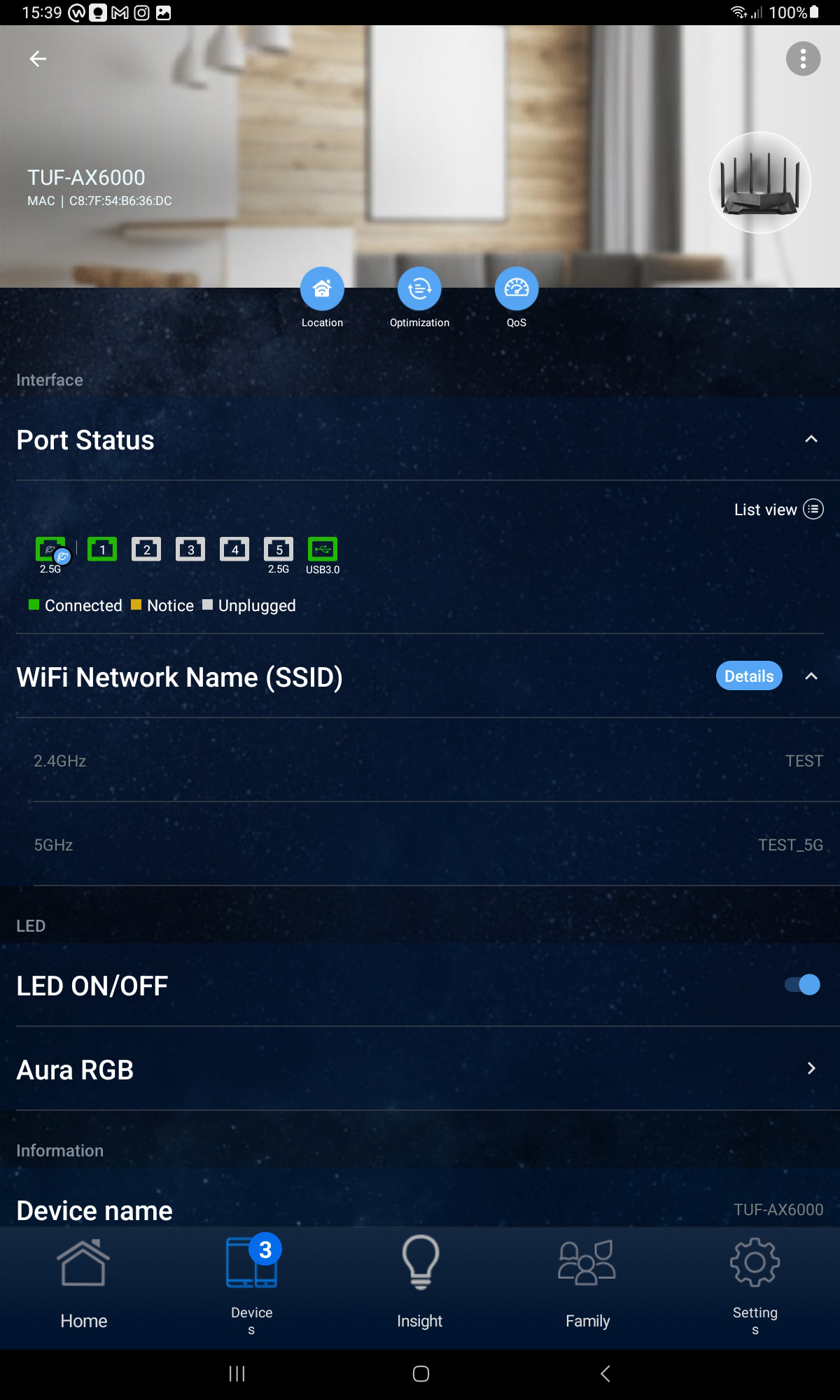Switch to the Family tab
Image resolution: width=840 pixels, height=1400 pixels.
click(x=587, y=1282)
